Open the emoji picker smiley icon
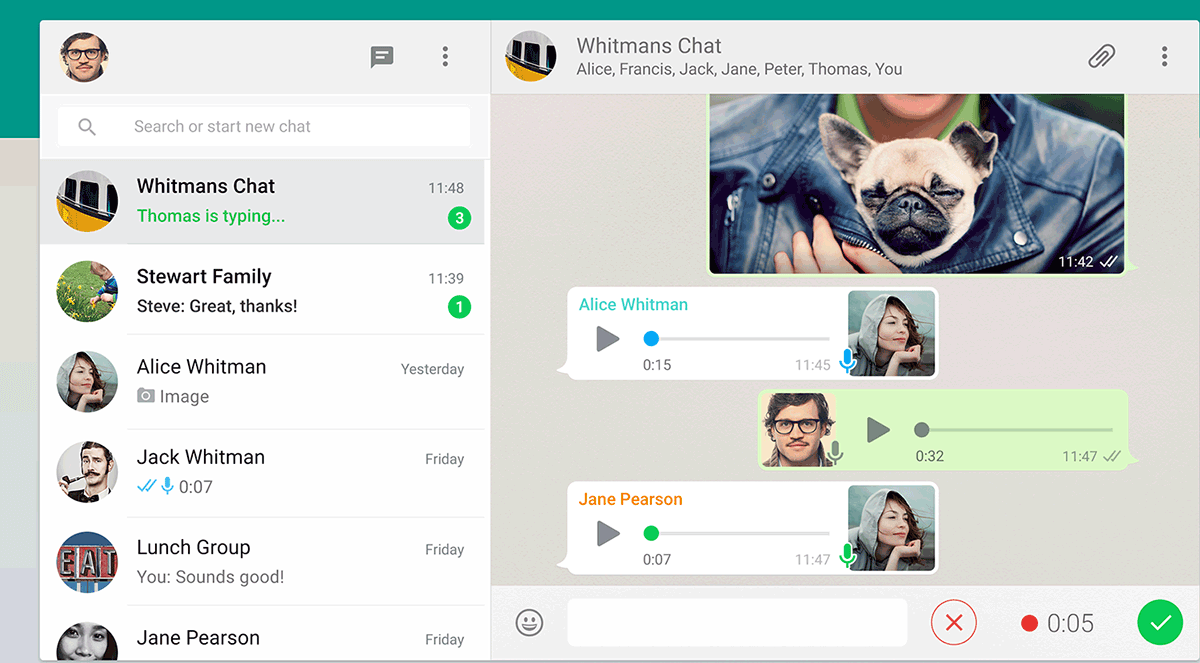1200x663 pixels. tap(529, 623)
